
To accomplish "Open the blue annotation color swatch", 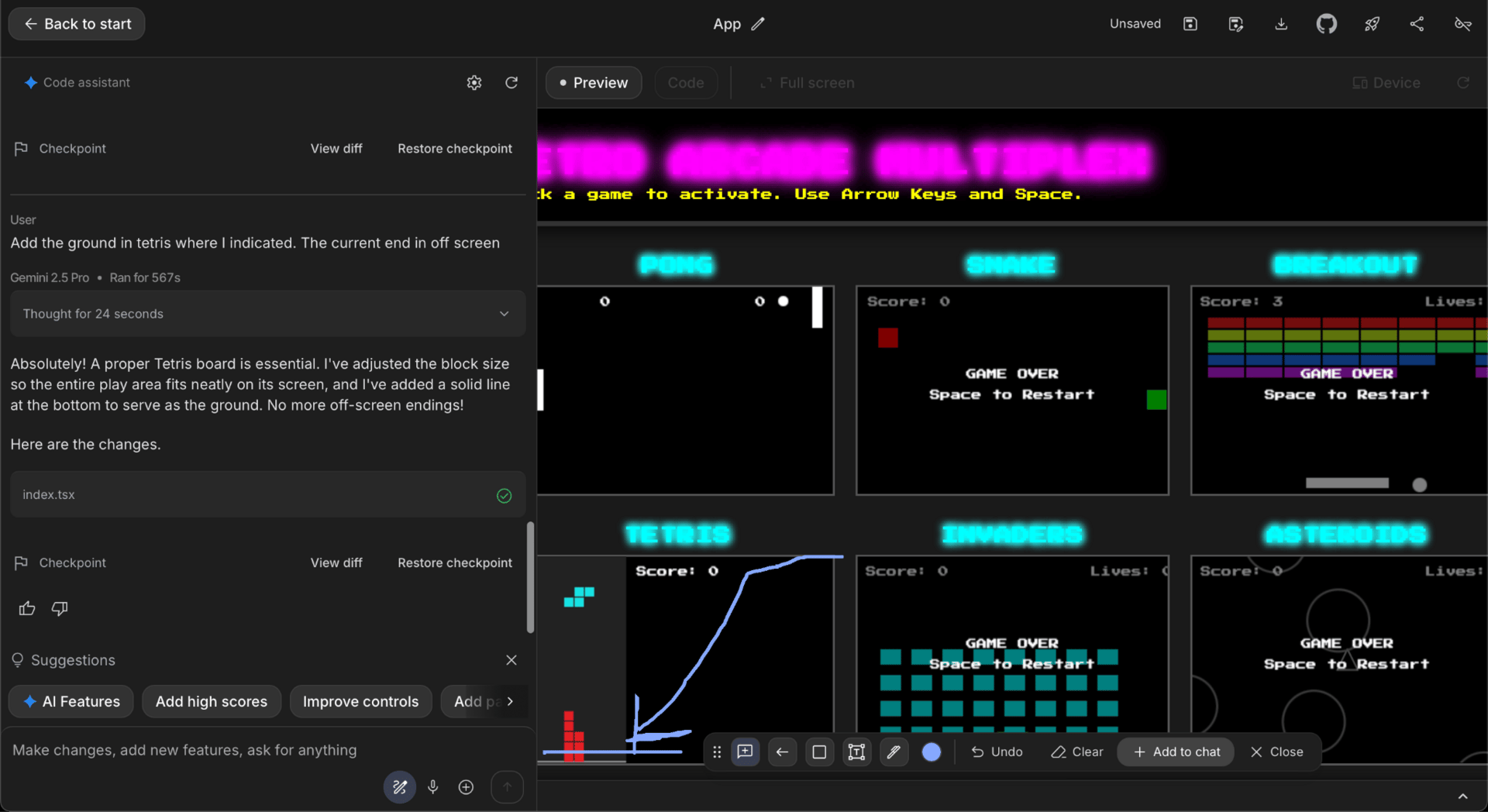I will 932,752.
